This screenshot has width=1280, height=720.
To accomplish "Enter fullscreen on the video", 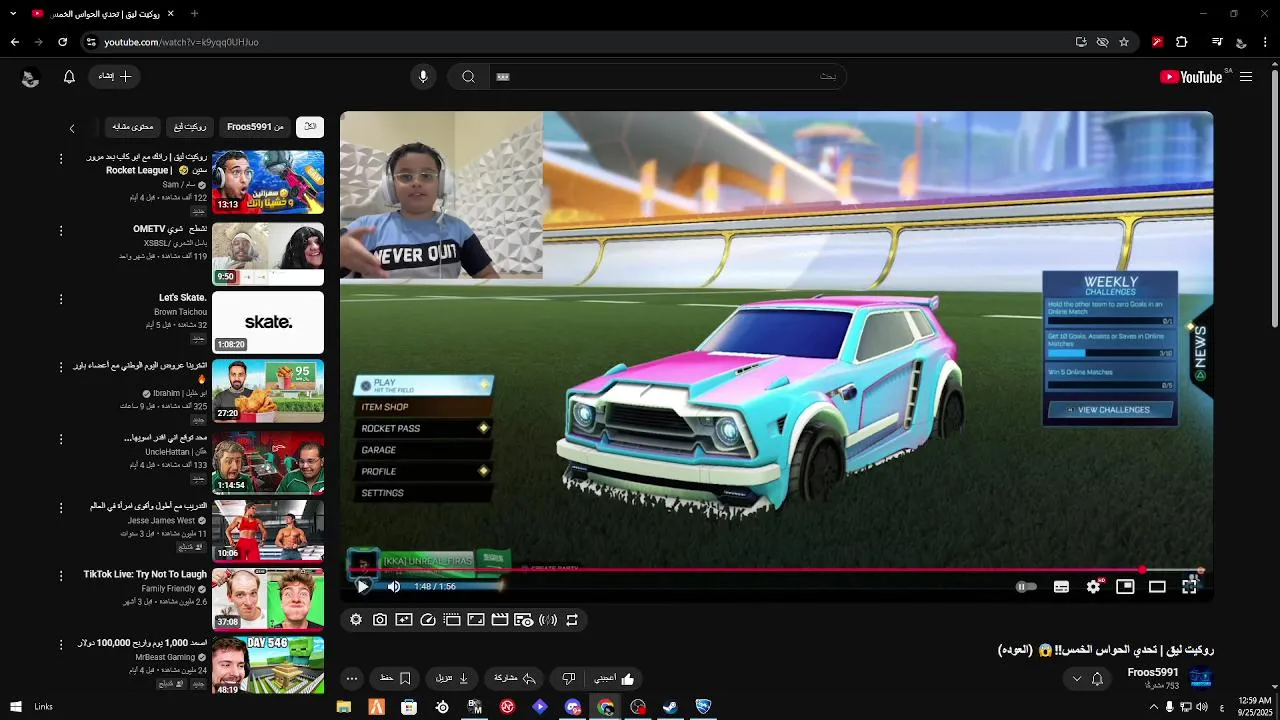I will (x=1189, y=587).
